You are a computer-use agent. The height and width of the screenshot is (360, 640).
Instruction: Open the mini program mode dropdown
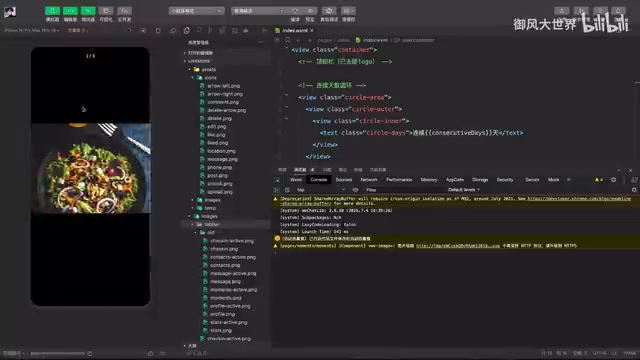coord(196,11)
